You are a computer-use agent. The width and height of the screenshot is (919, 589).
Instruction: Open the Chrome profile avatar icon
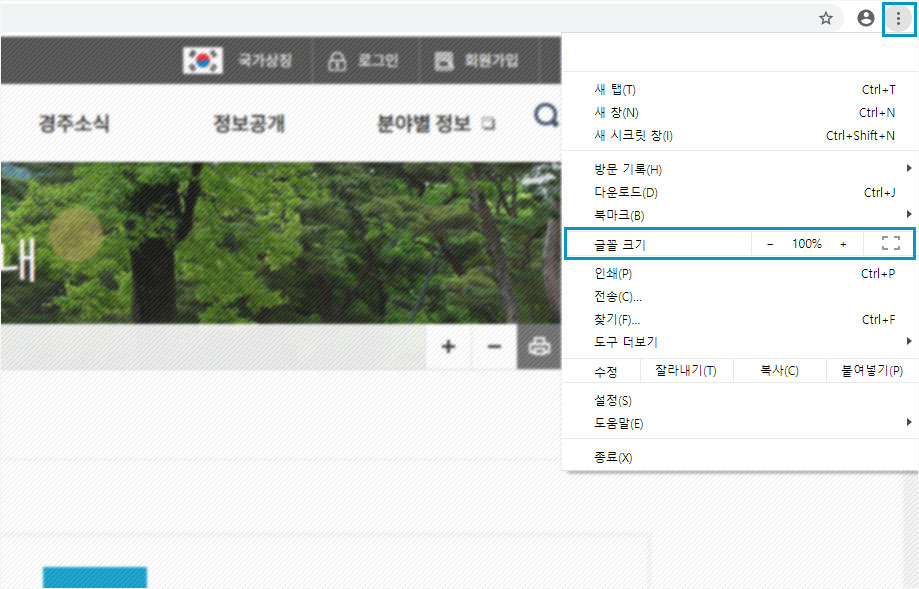(x=866, y=19)
